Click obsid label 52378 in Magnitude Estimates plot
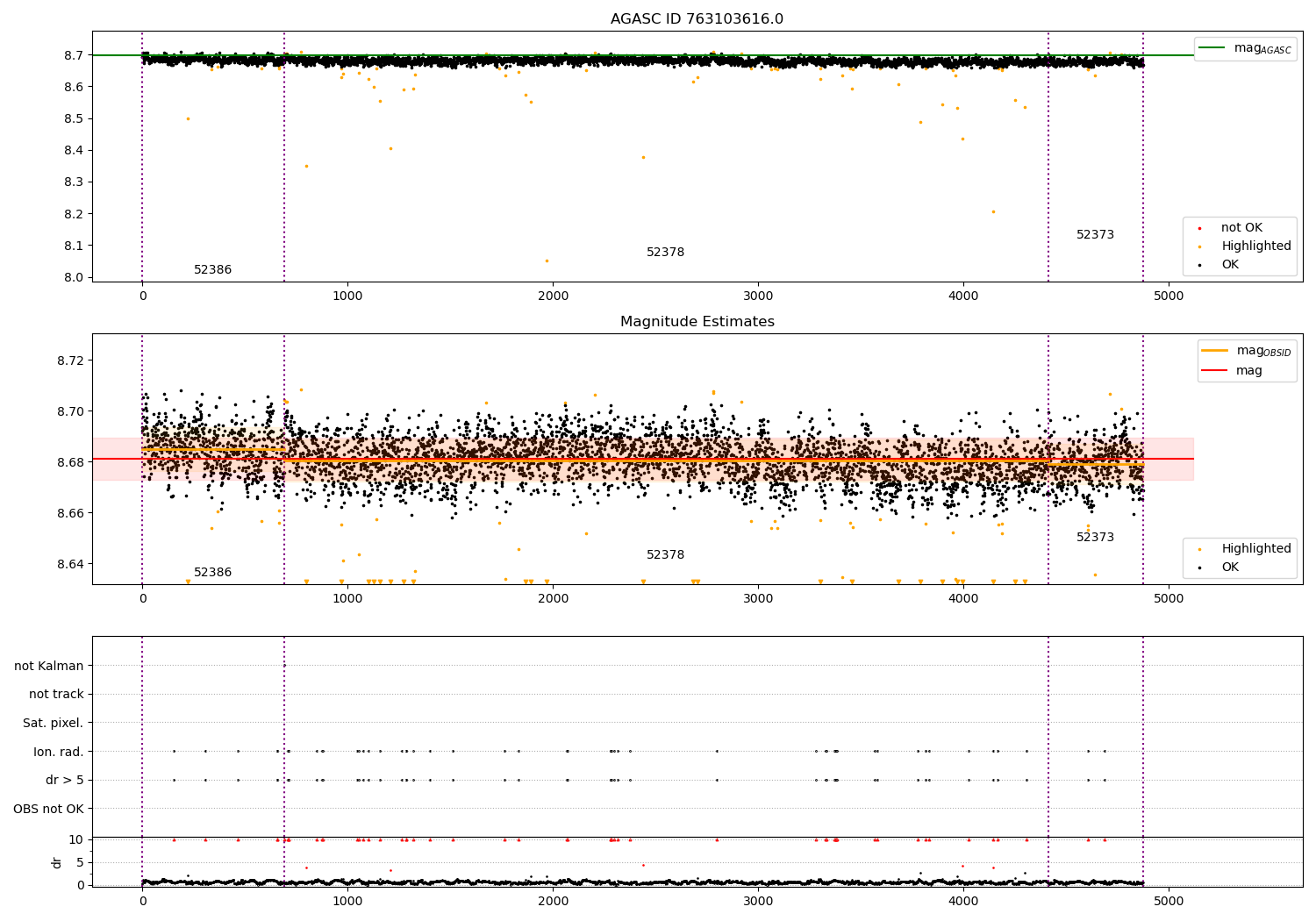The width and height of the screenshot is (1316, 921). 665,555
